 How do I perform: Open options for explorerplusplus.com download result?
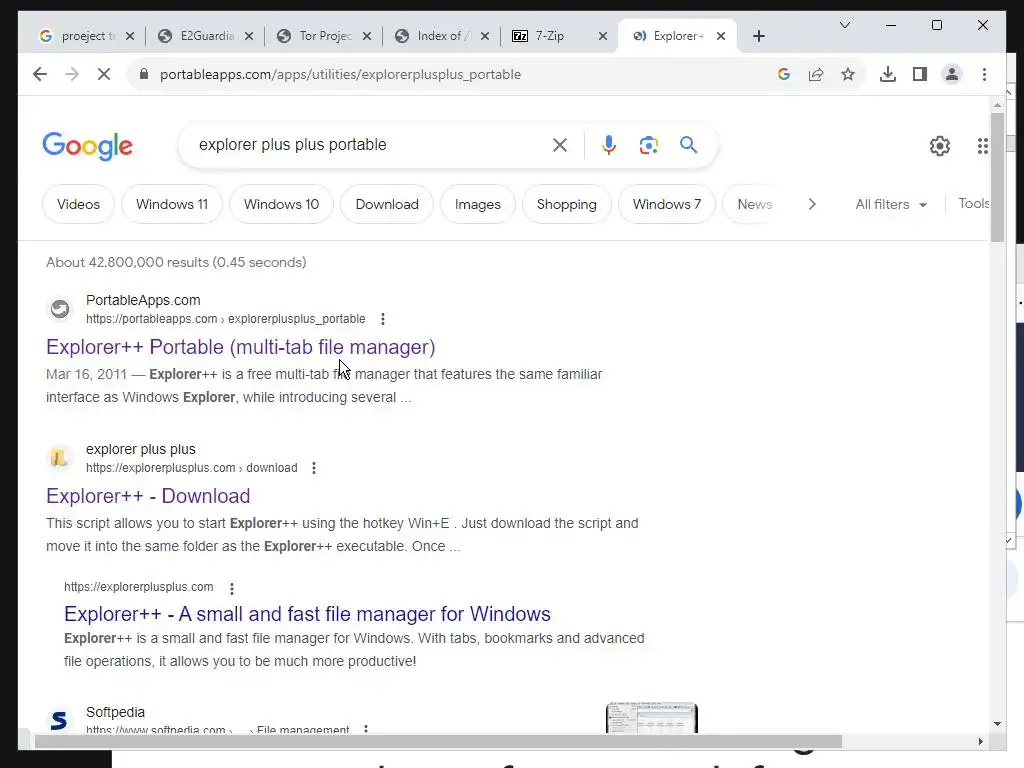314,468
